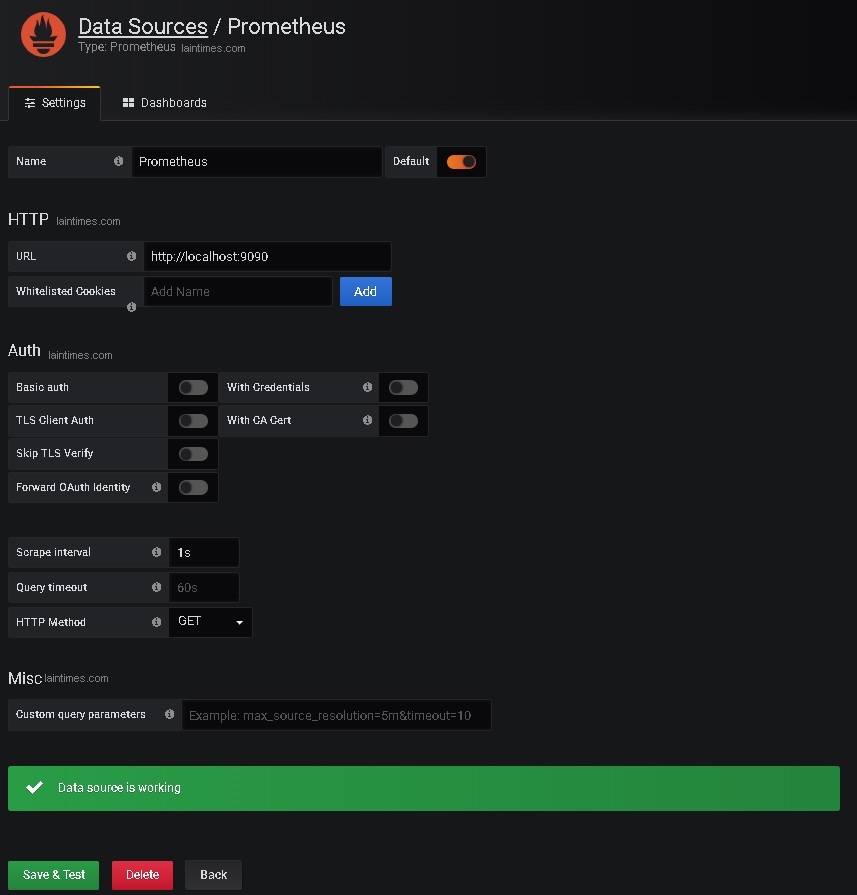The height and width of the screenshot is (895, 857).
Task: Enable the With Credentials toggle
Action: click(x=403, y=388)
